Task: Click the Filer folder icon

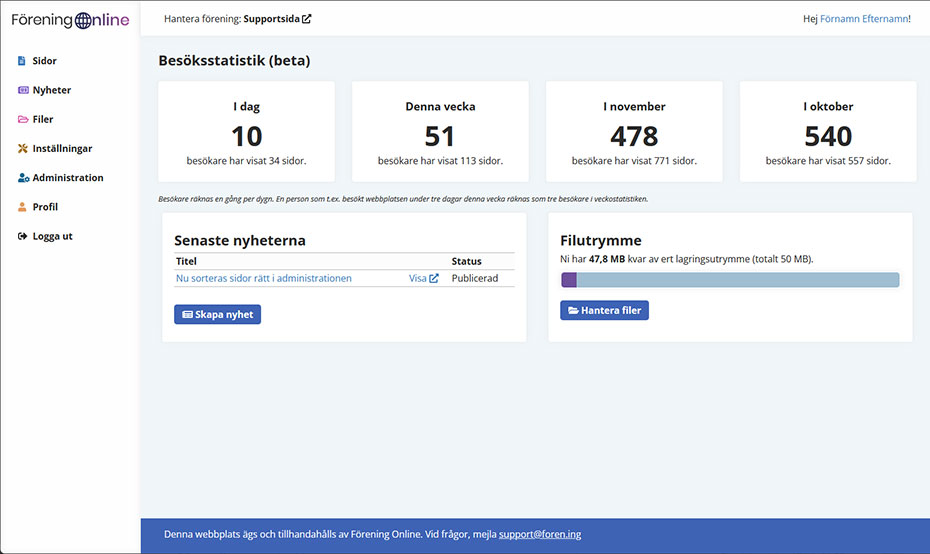Action: [23, 119]
